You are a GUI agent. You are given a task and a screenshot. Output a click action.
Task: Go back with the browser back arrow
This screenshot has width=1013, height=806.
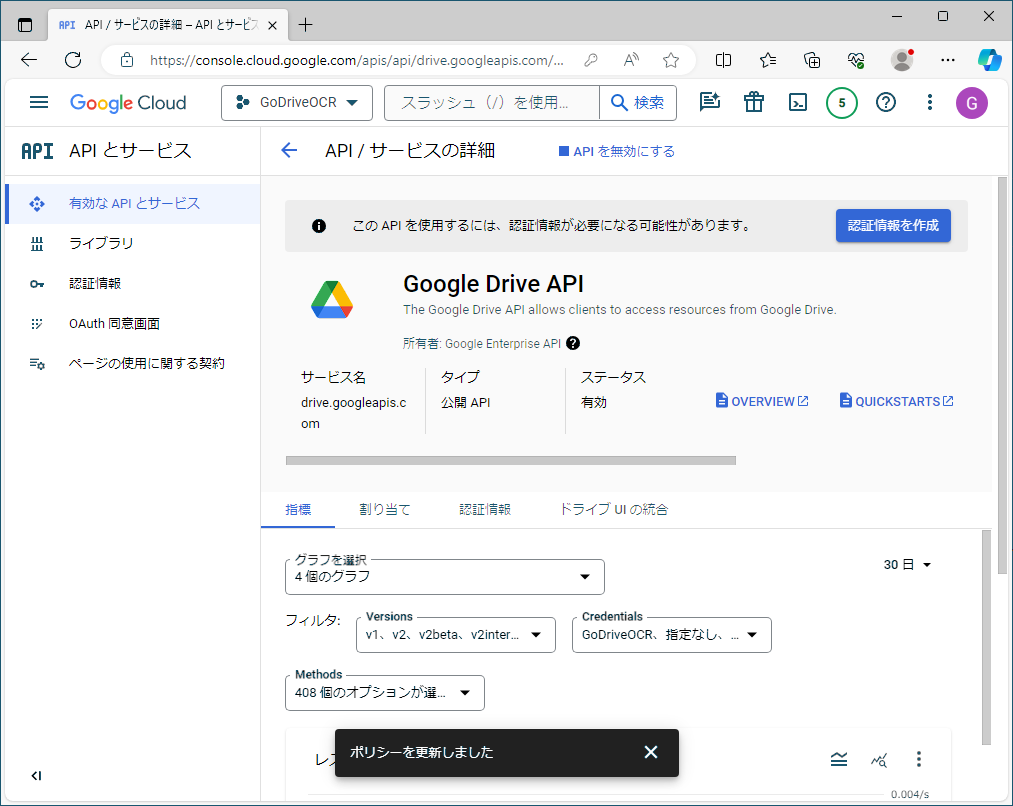point(29,60)
